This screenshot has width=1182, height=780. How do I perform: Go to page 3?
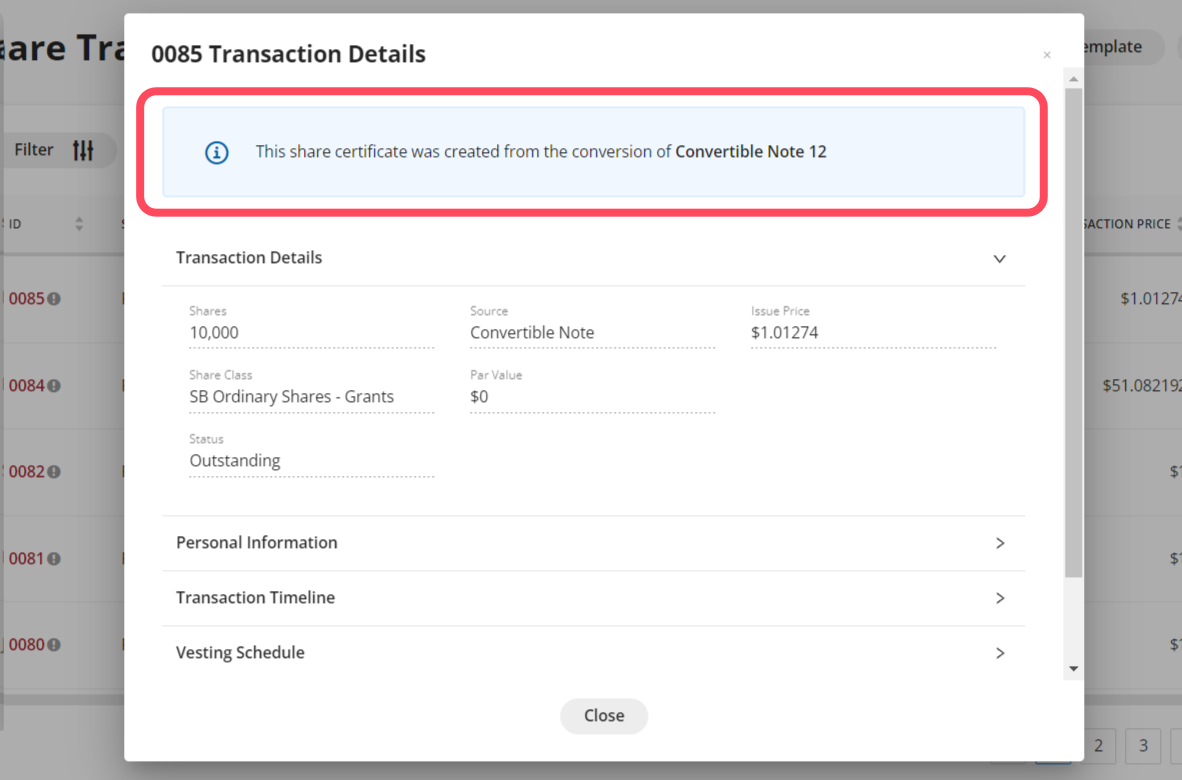(1143, 745)
